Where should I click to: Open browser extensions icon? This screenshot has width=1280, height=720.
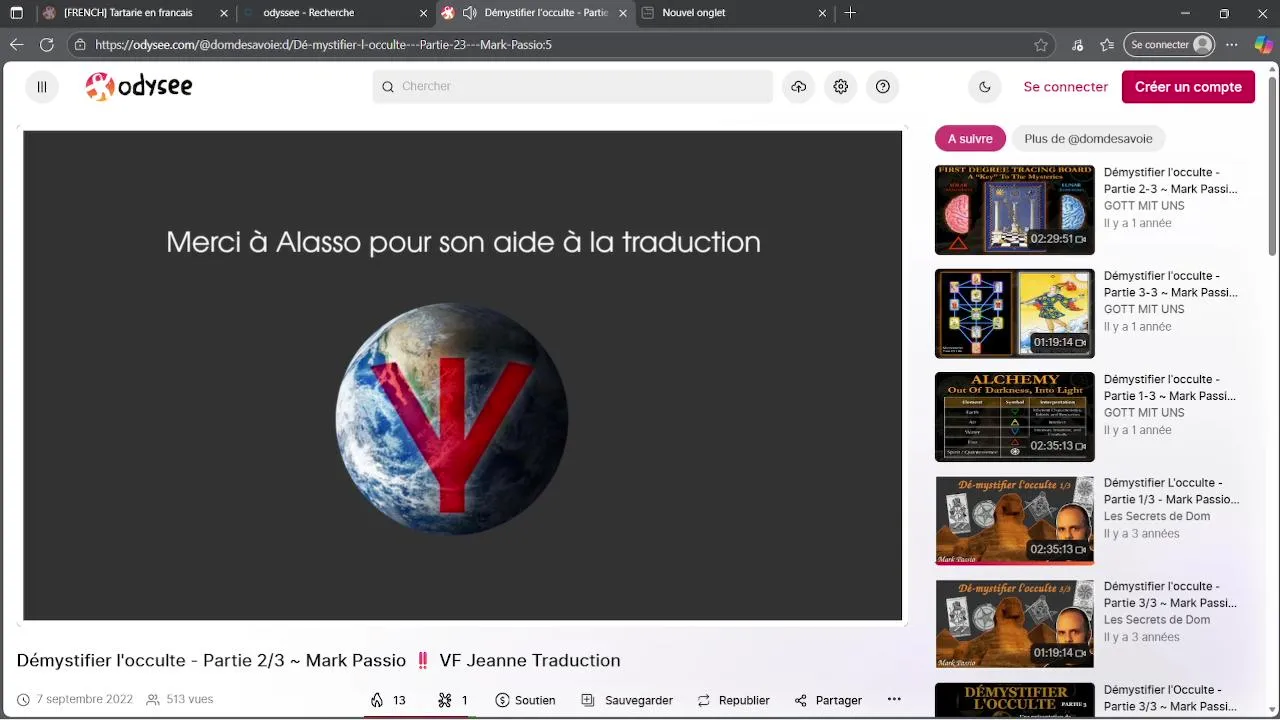point(1077,45)
